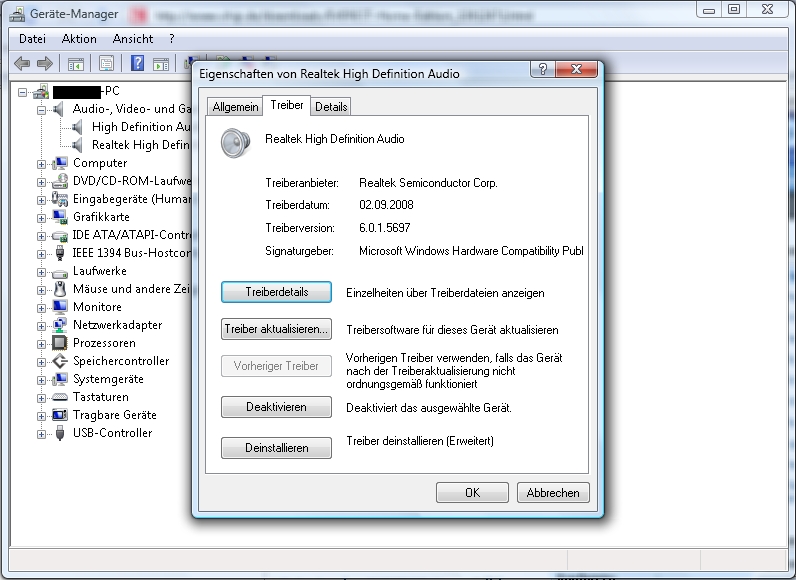Select the Prozessoren chip icon
Screen dimensions: 796x580
click(x=60, y=343)
